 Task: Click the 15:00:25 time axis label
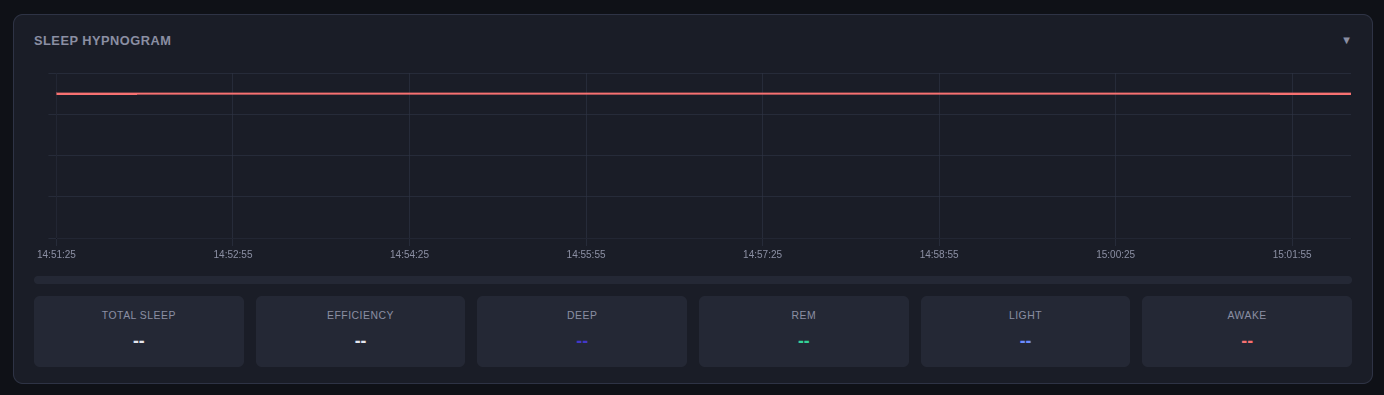click(x=1115, y=255)
